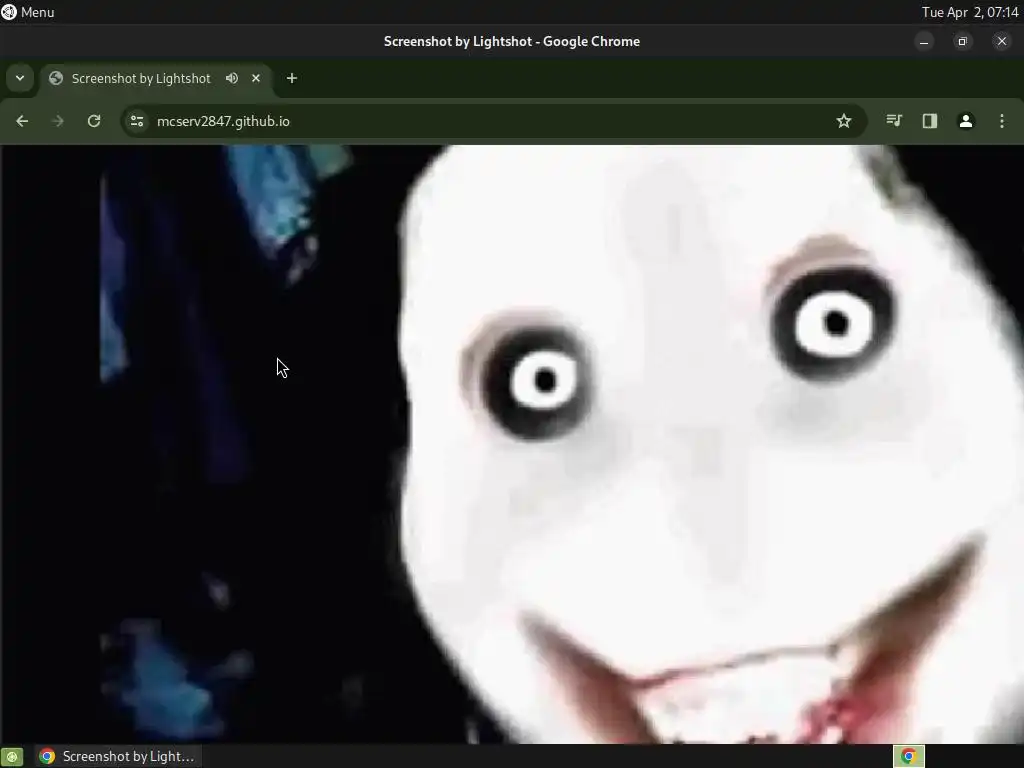Open the Chrome three-dot menu

(x=1002, y=121)
